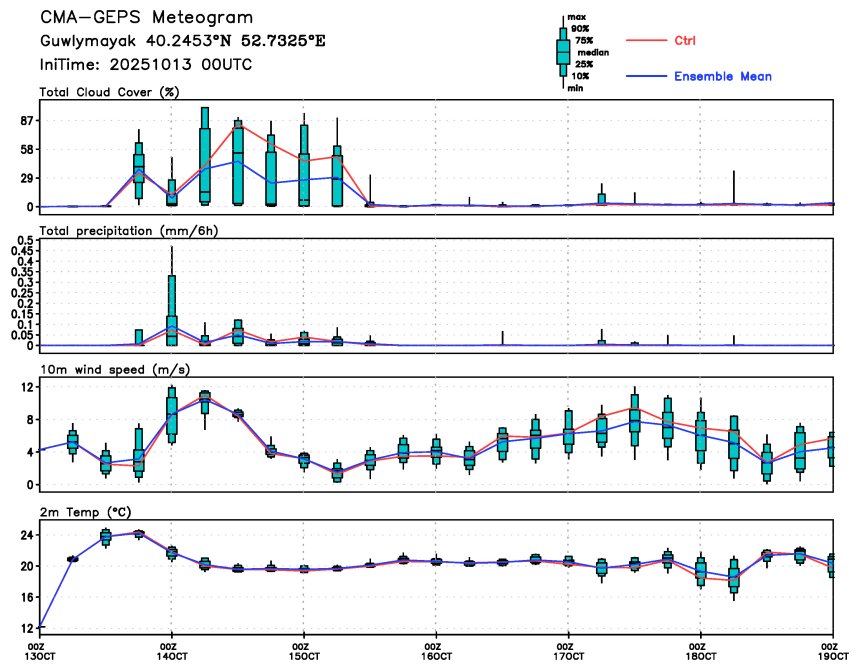This screenshot has width=860, height=672.
Task: Click the CMA-GEPS Meteogram title
Action: click(x=146, y=17)
